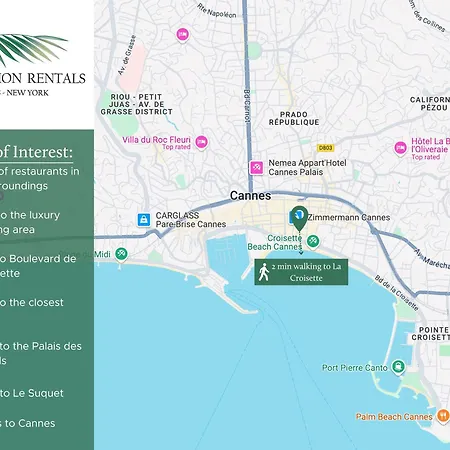This screenshot has width=450, height=450.
Task: Click RIOU - PETIT JUAS district label
Action: click(x=137, y=104)
